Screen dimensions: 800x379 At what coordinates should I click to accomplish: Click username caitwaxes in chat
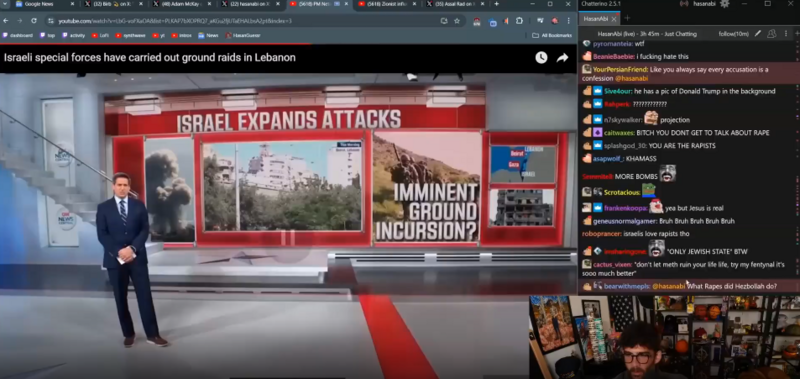[x=619, y=133]
